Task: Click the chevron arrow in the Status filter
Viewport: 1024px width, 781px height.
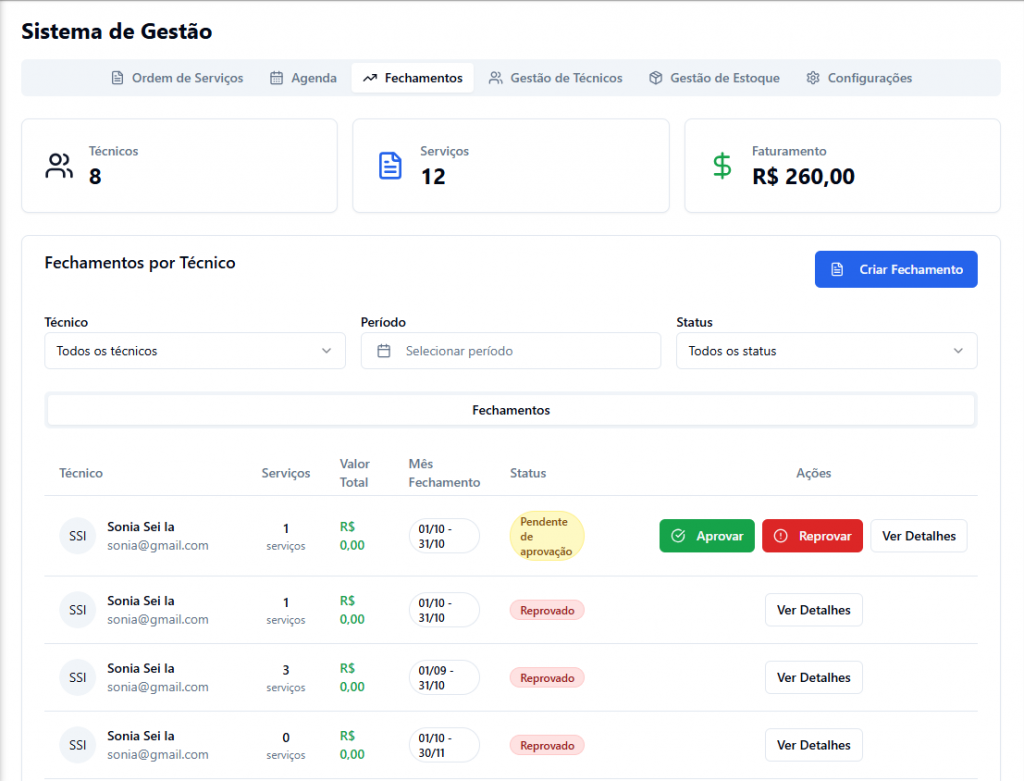Action: [958, 351]
